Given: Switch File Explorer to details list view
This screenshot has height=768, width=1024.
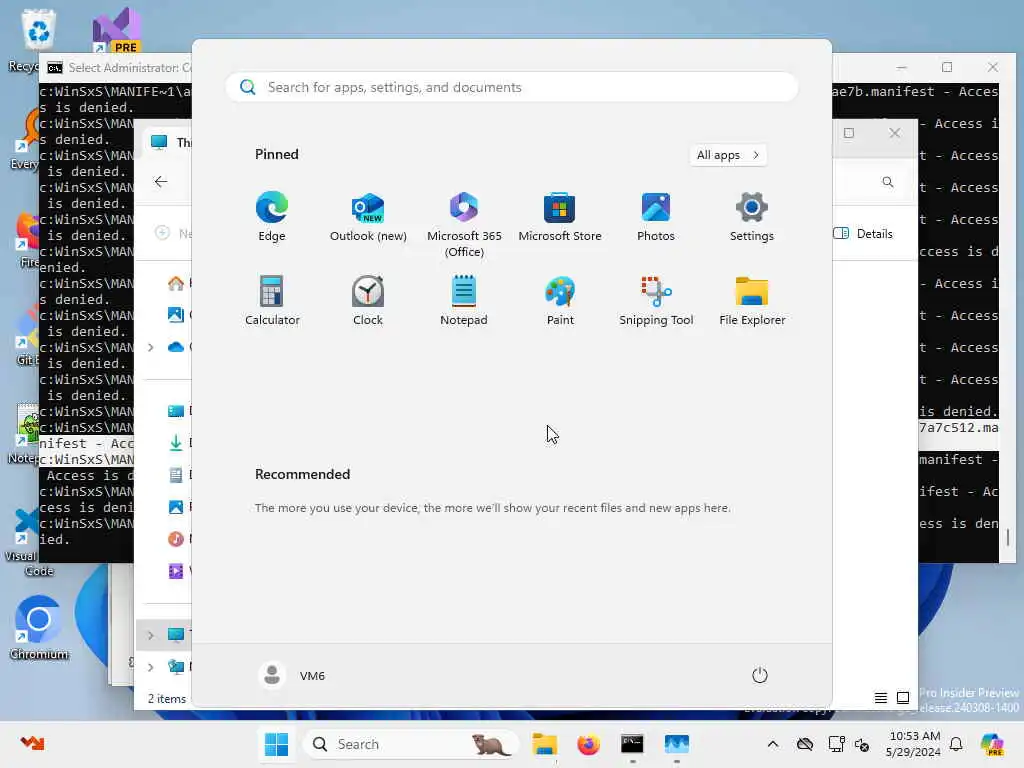Looking at the screenshot, I should point(880,698).
